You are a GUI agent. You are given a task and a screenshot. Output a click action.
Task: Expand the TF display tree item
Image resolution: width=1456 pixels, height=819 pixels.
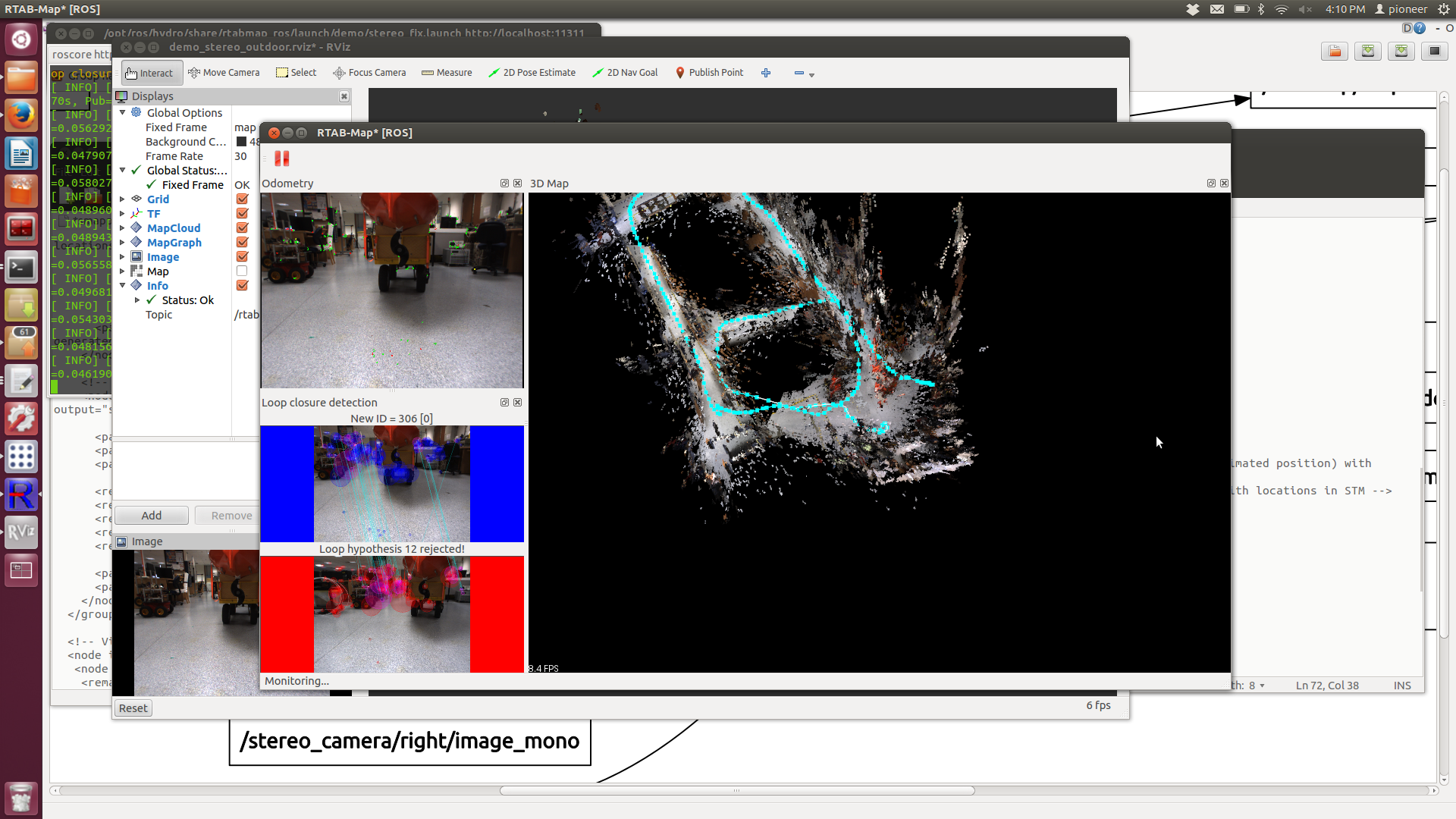[122, 214]
